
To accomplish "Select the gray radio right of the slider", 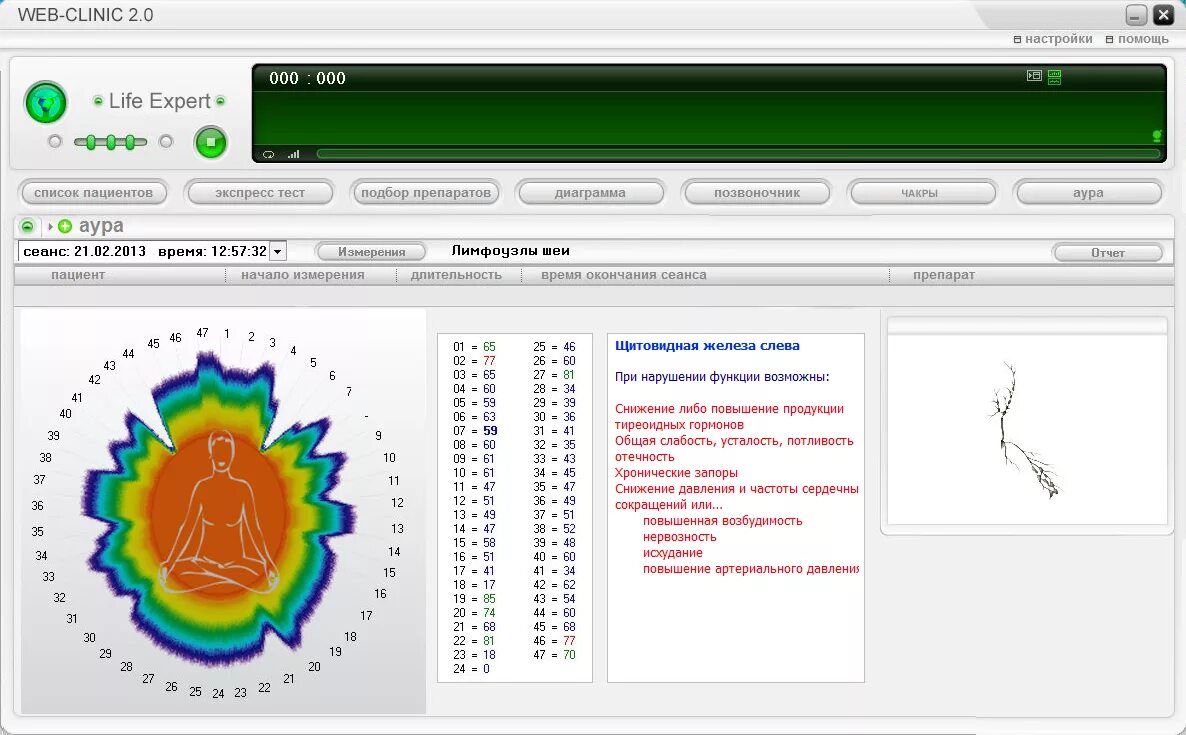I will point(166,141).
